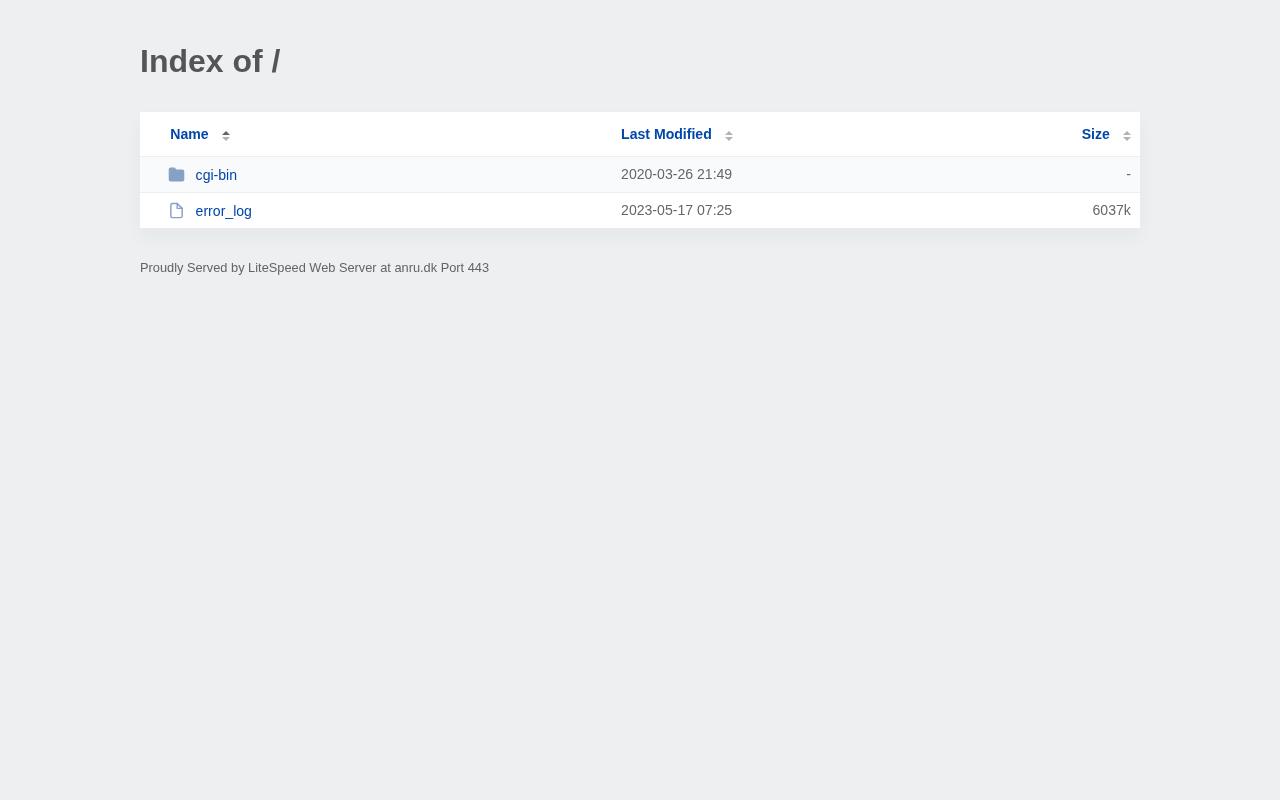Click the "LiteSpeed Web Server" footer text
The height and width of the screenshot is (800, 1280).
tap(312, 268)
